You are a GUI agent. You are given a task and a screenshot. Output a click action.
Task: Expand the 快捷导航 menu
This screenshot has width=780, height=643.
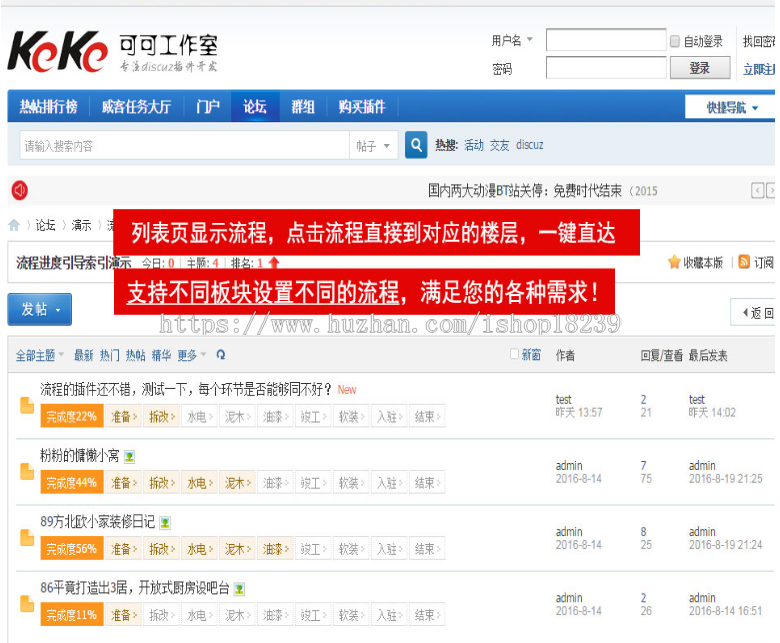click(x=732, y=107)
